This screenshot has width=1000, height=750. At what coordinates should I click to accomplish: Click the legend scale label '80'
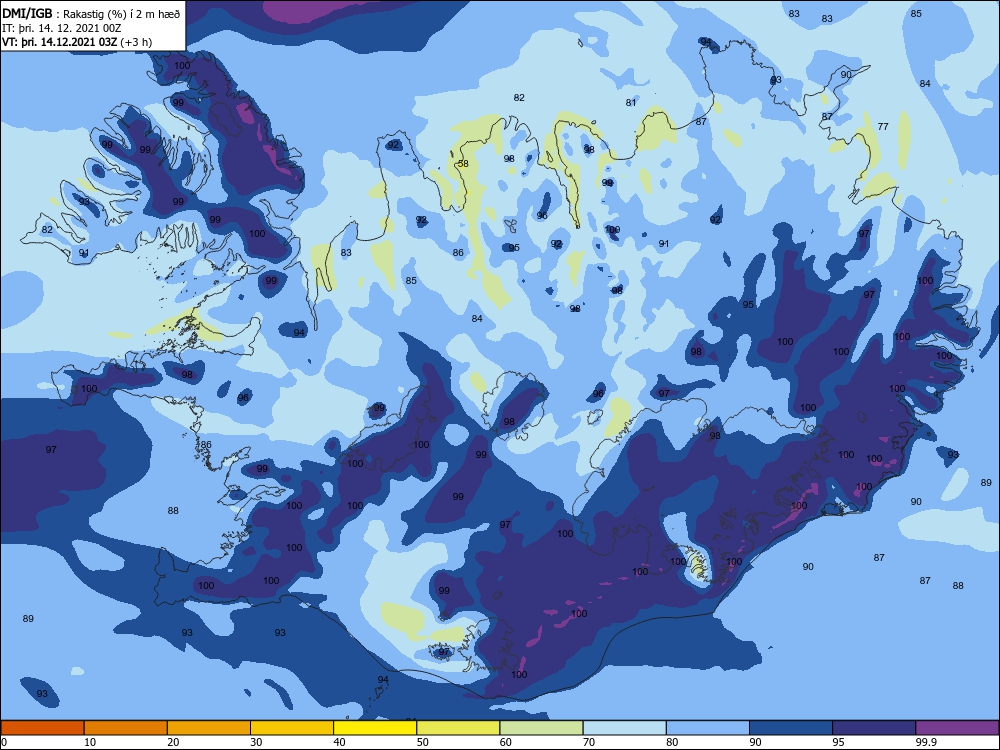pos(672,742)
